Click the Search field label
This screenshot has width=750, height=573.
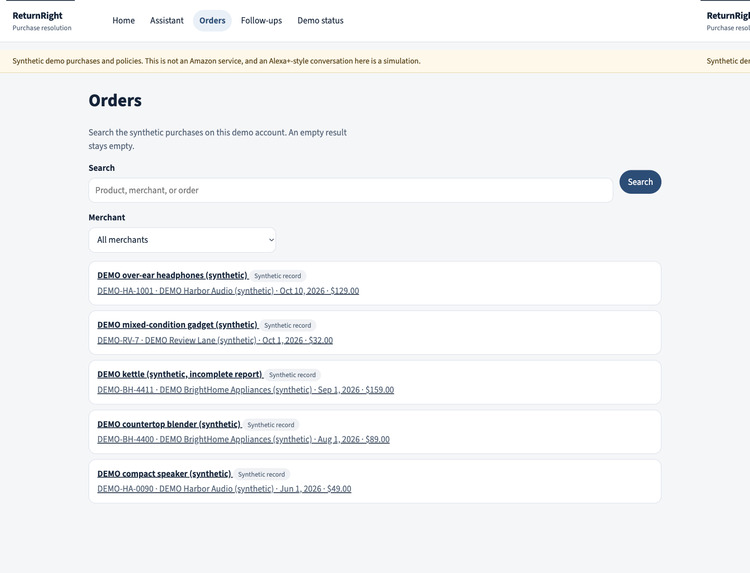(101, 168)
